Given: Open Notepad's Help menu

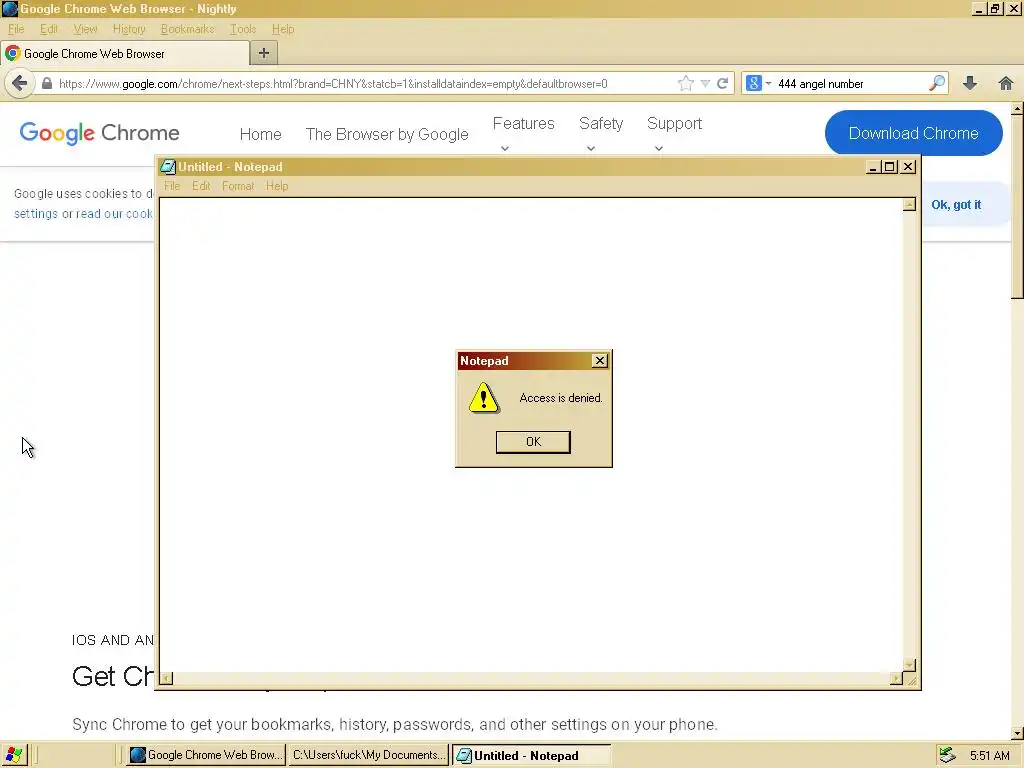Looking at the screenshot, I should click(277, 186).
